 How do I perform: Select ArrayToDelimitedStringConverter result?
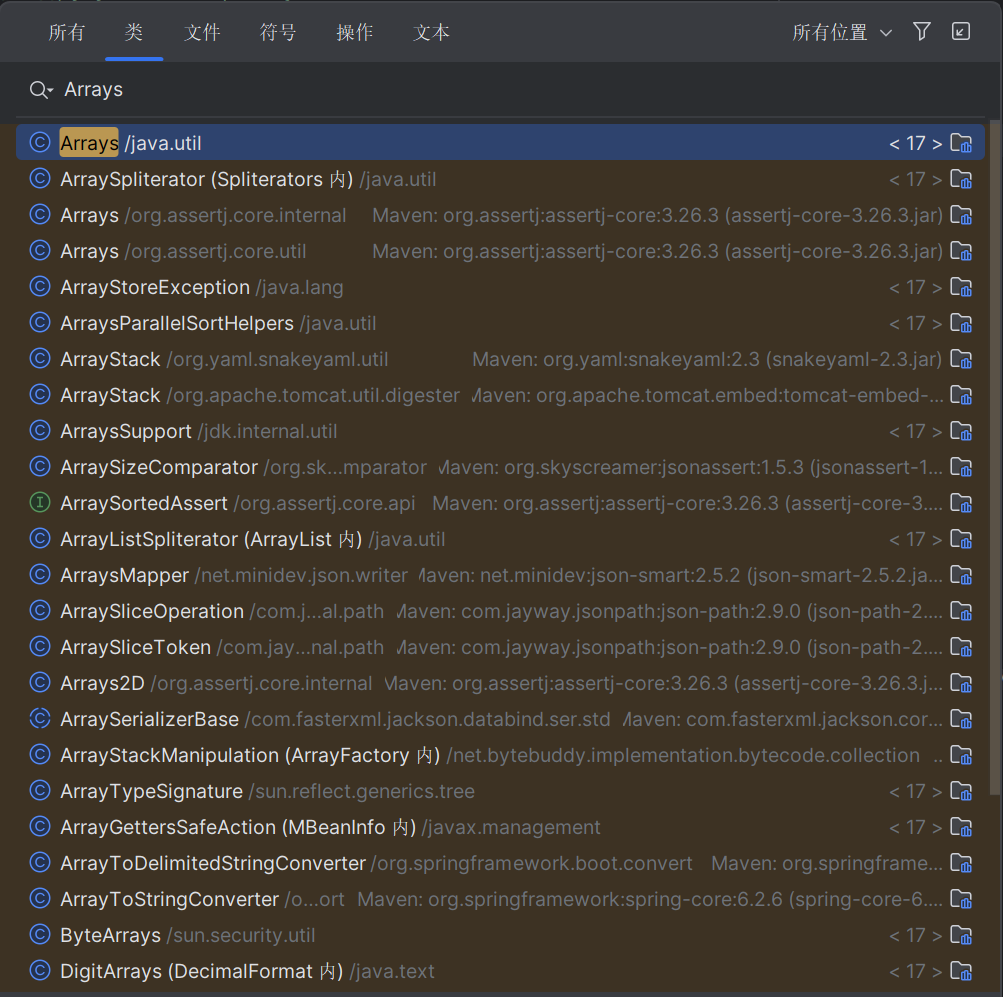click(x=500, y=863)
